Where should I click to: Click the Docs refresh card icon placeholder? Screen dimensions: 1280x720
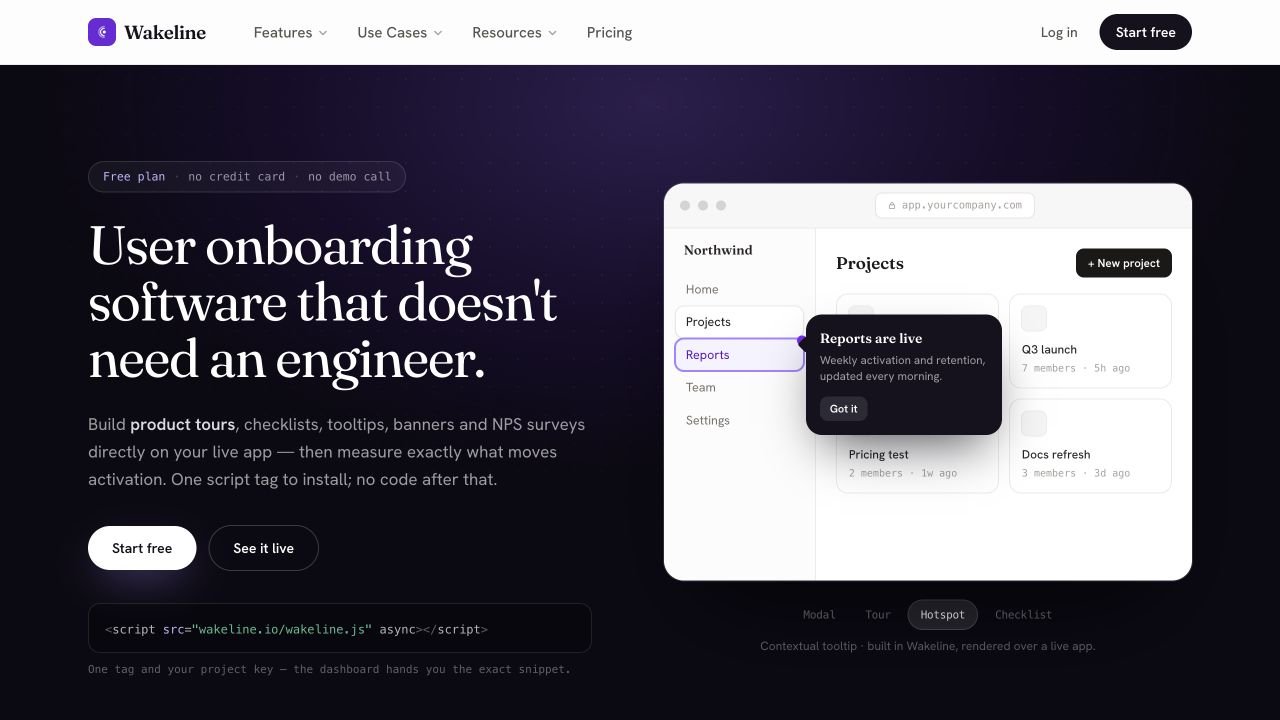click(1034, 423)
